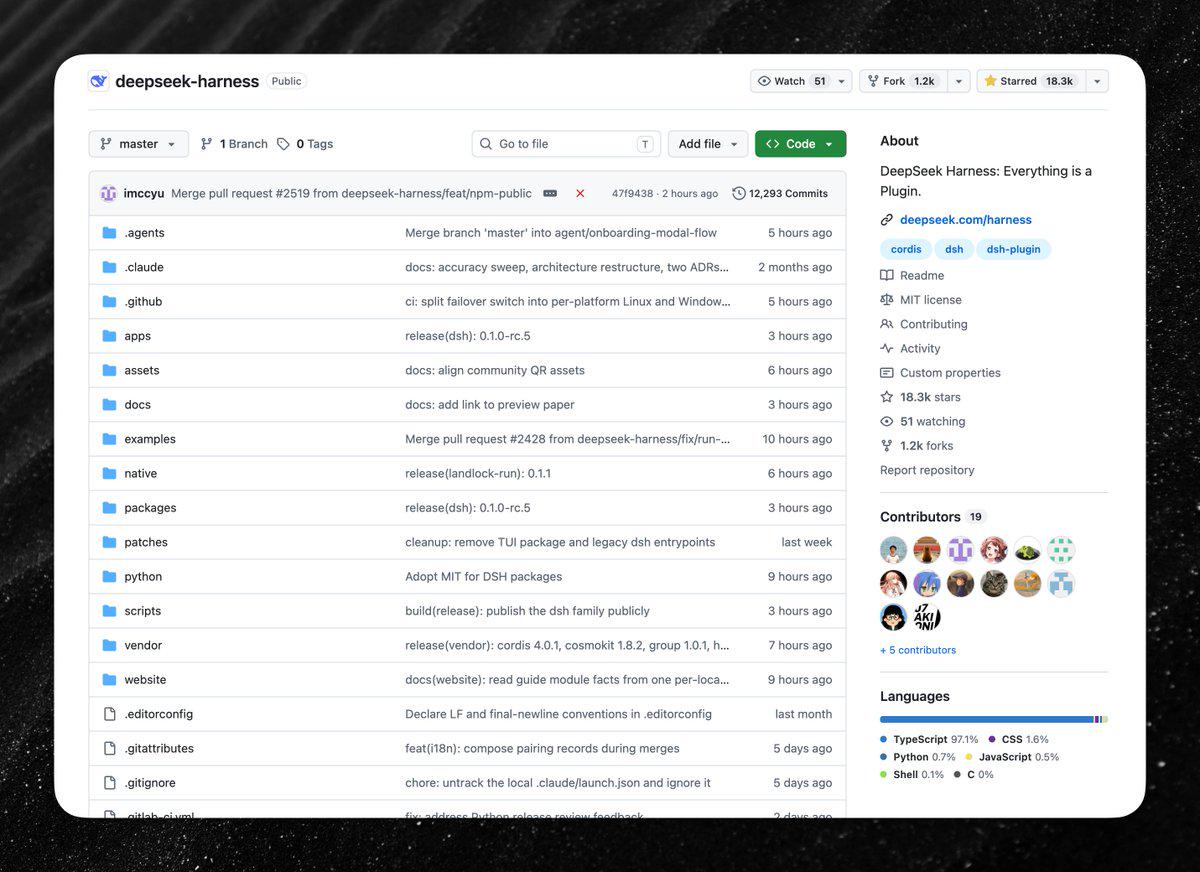This screenshot has width=1200, height=872.
Task: Click the .editorconfig file icon
Action: click(x=110, y=714)
